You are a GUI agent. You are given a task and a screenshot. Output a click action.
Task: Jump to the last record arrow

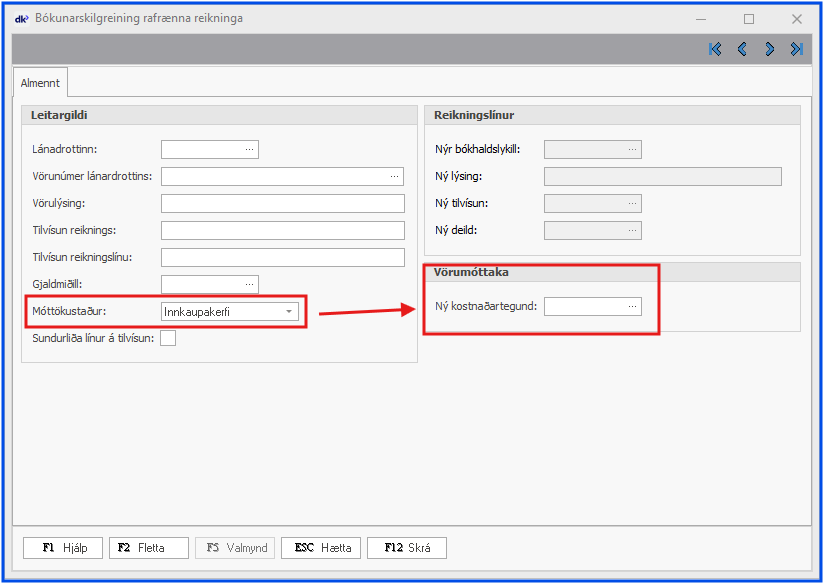coord(796,49)
